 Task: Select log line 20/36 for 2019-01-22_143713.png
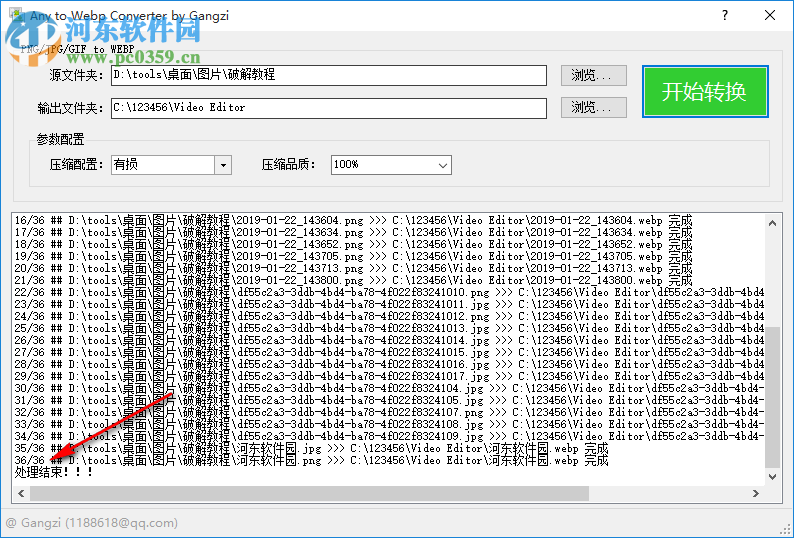point(353,268)
